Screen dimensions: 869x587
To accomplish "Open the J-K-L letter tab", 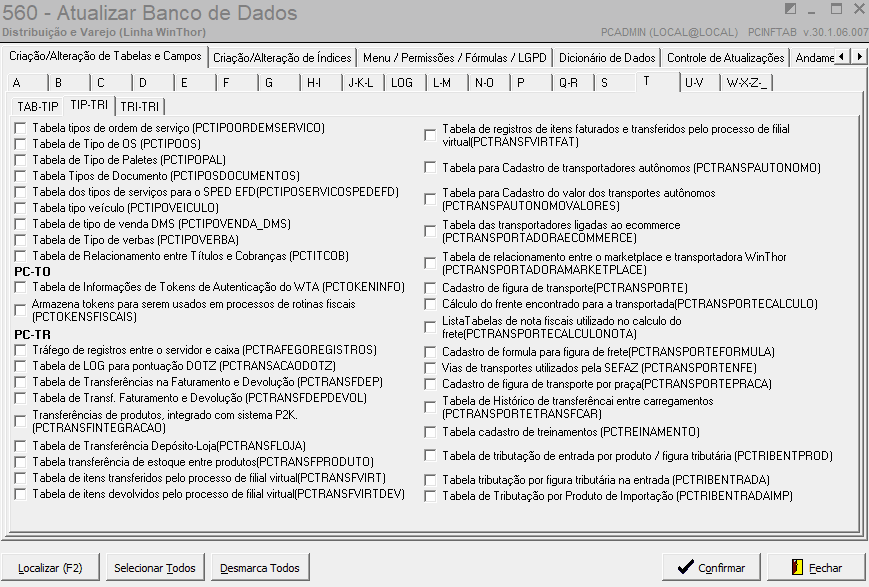I will click(x=363, y=83).
